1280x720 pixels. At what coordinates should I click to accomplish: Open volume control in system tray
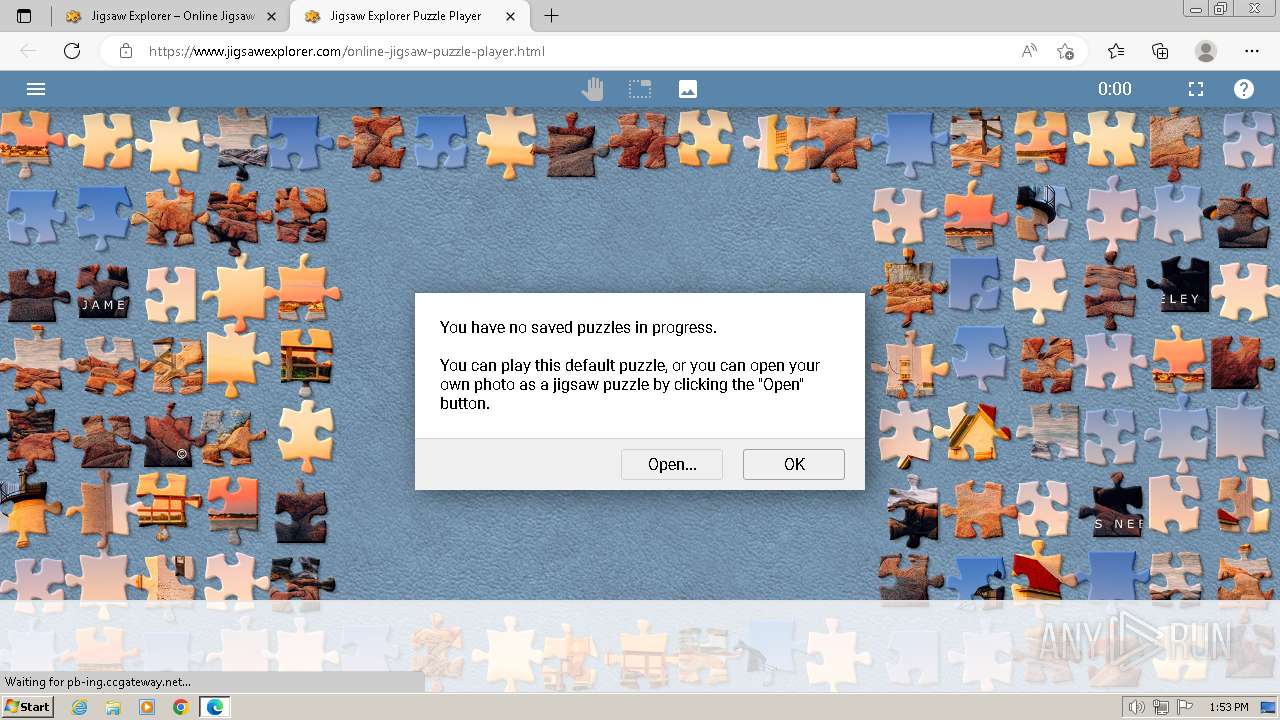(1137, 707)
